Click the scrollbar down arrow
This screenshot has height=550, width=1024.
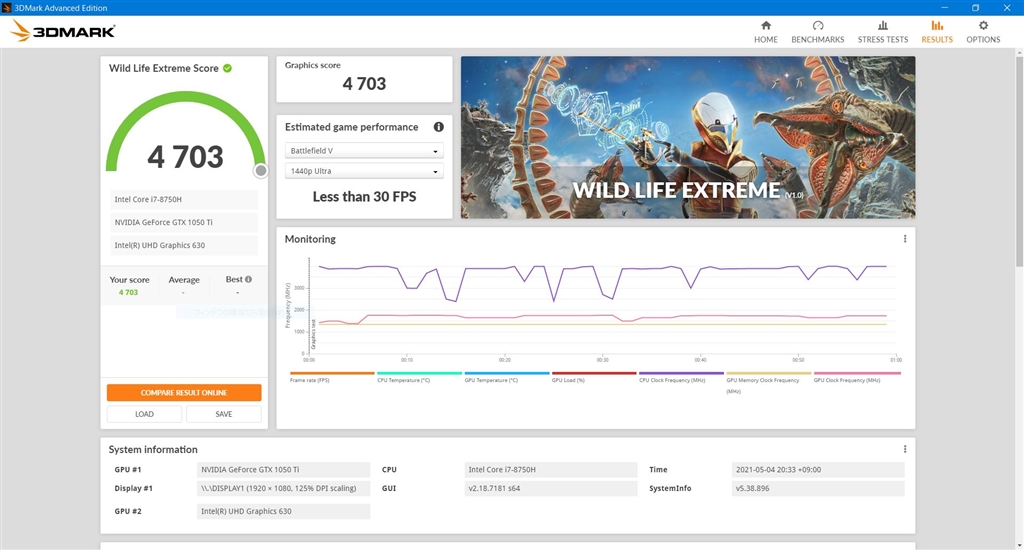click(1019, 544)
